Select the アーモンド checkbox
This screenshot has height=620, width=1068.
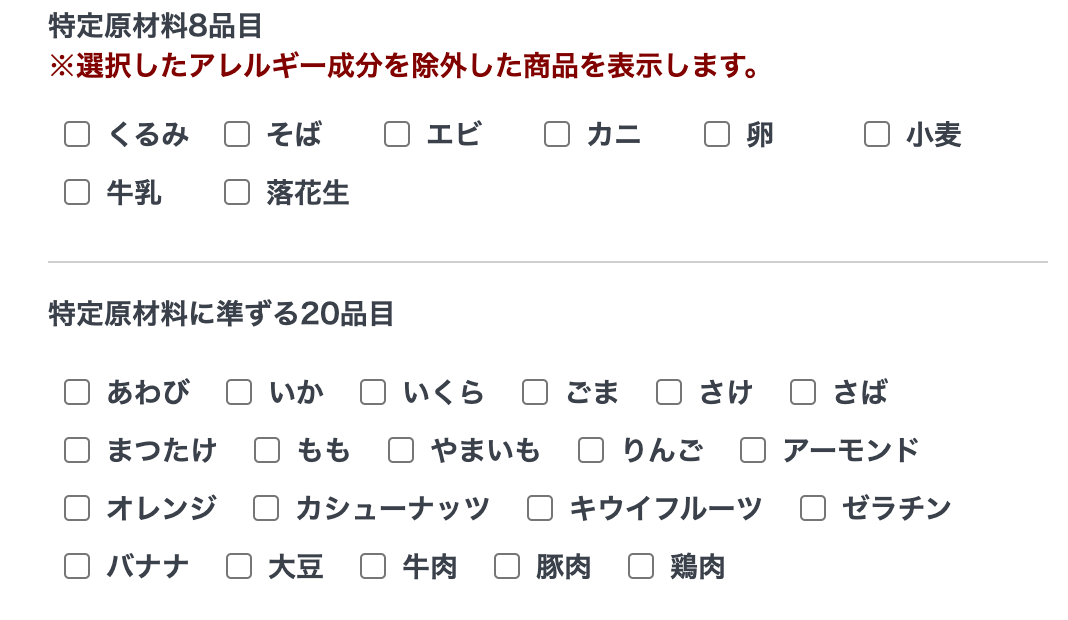point(753,450)
